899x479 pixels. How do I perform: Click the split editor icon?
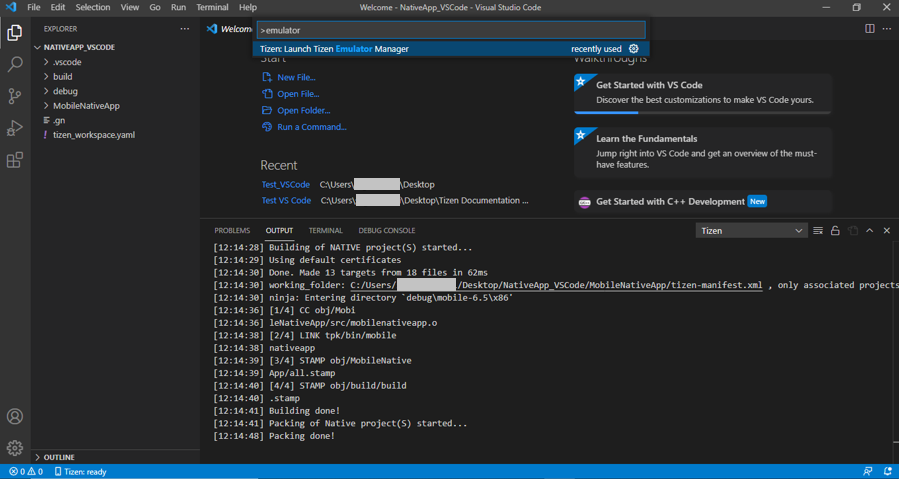[x=869, y=29]
